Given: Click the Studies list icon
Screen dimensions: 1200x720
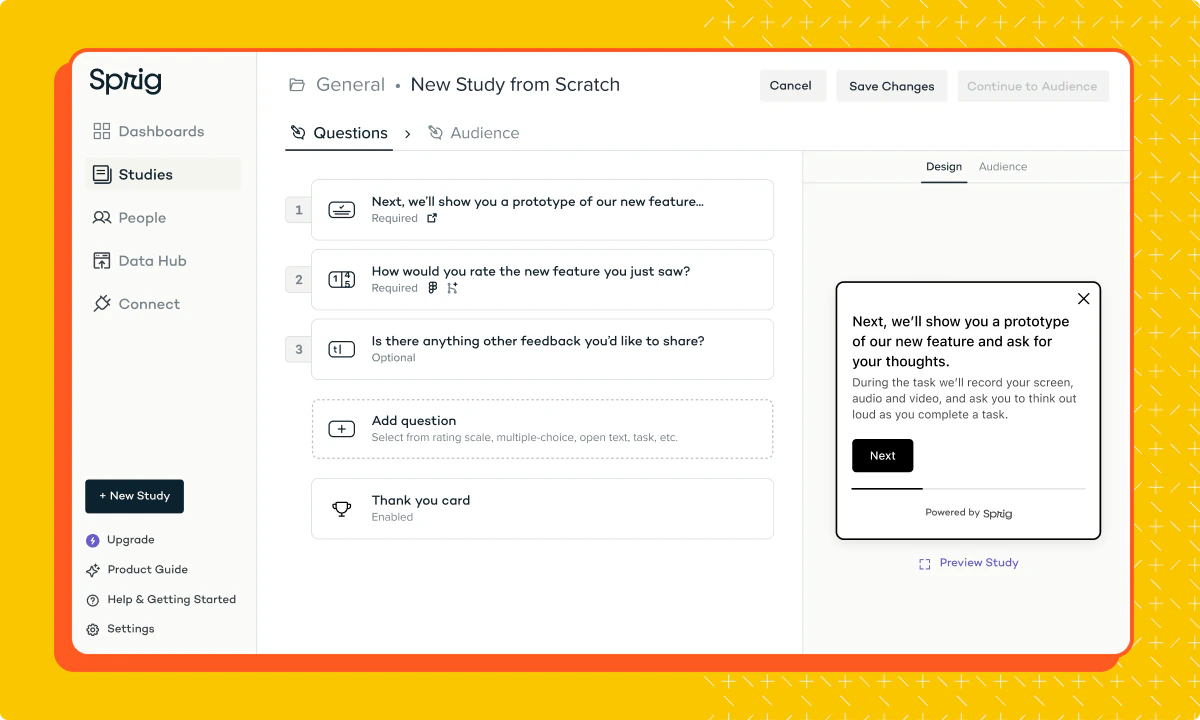Looking at the screenshot, I should (101, 174).
